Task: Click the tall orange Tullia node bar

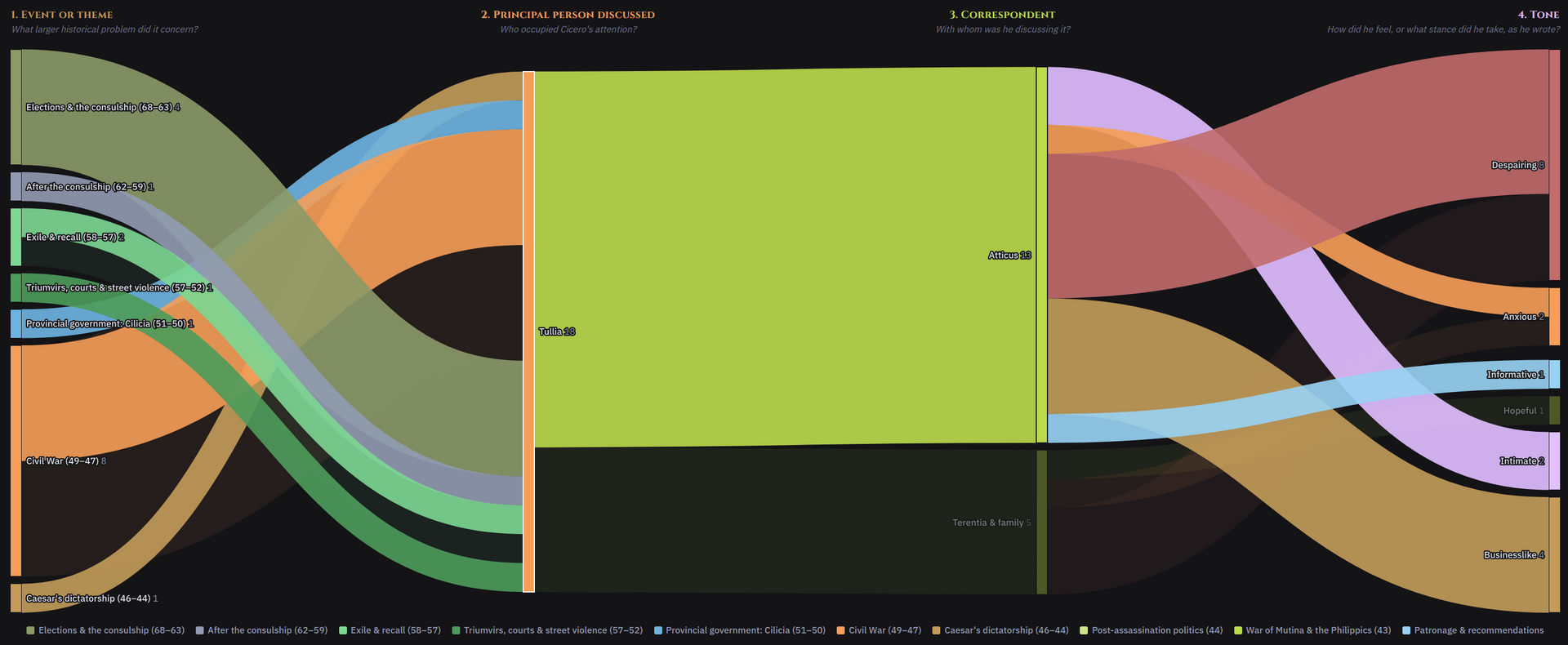Action: 528,331
